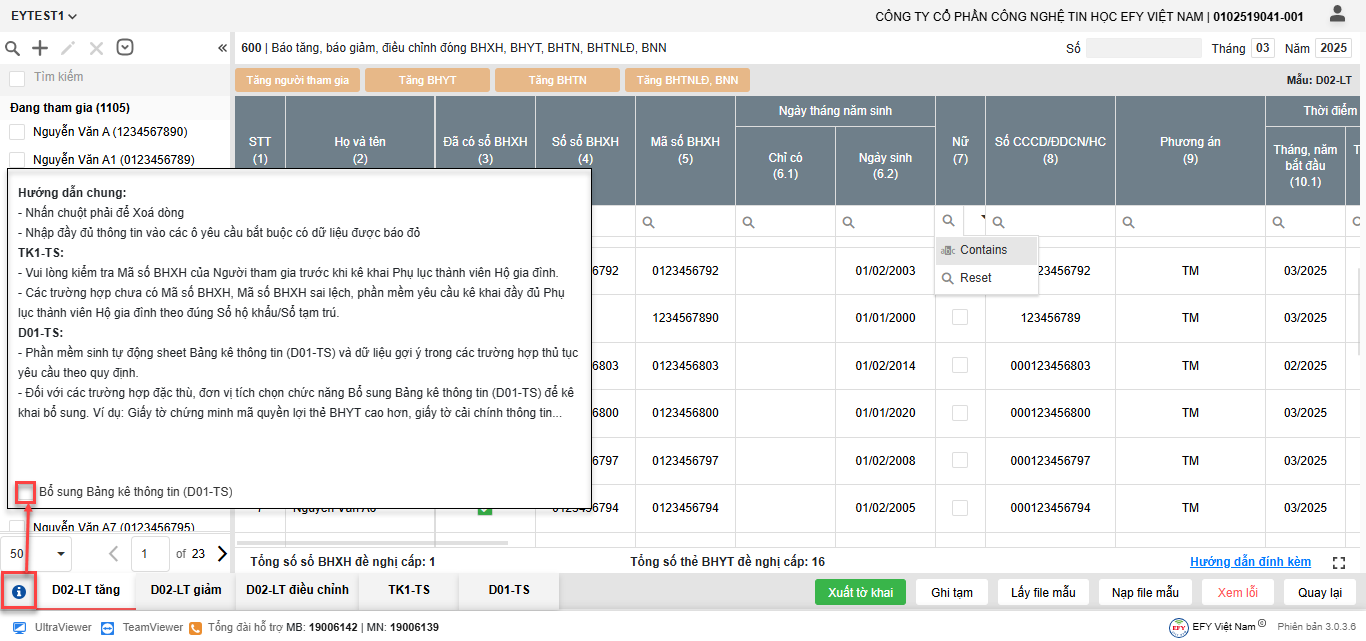Open the boxed chevron dropdown in left toolbar

pyautogui.click(x=125, y=47)
